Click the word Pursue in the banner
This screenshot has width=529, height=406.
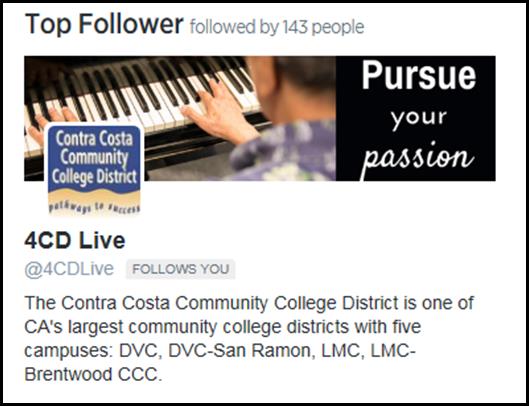(419, 76)
